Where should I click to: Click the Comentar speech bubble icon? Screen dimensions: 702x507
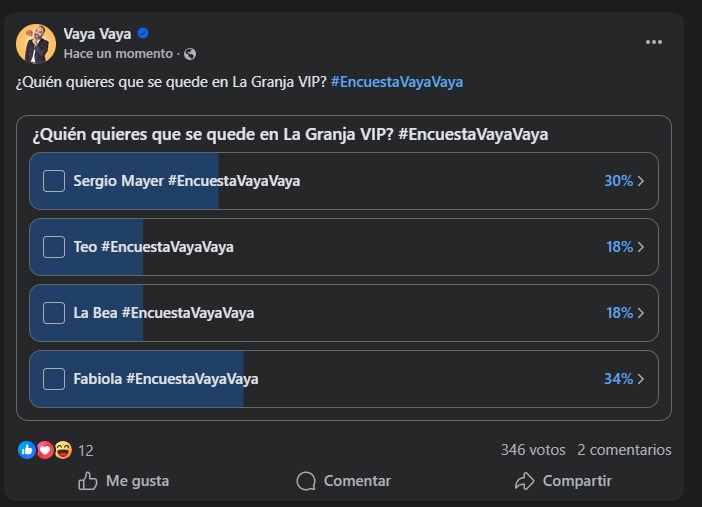click(x=306, y=481)
